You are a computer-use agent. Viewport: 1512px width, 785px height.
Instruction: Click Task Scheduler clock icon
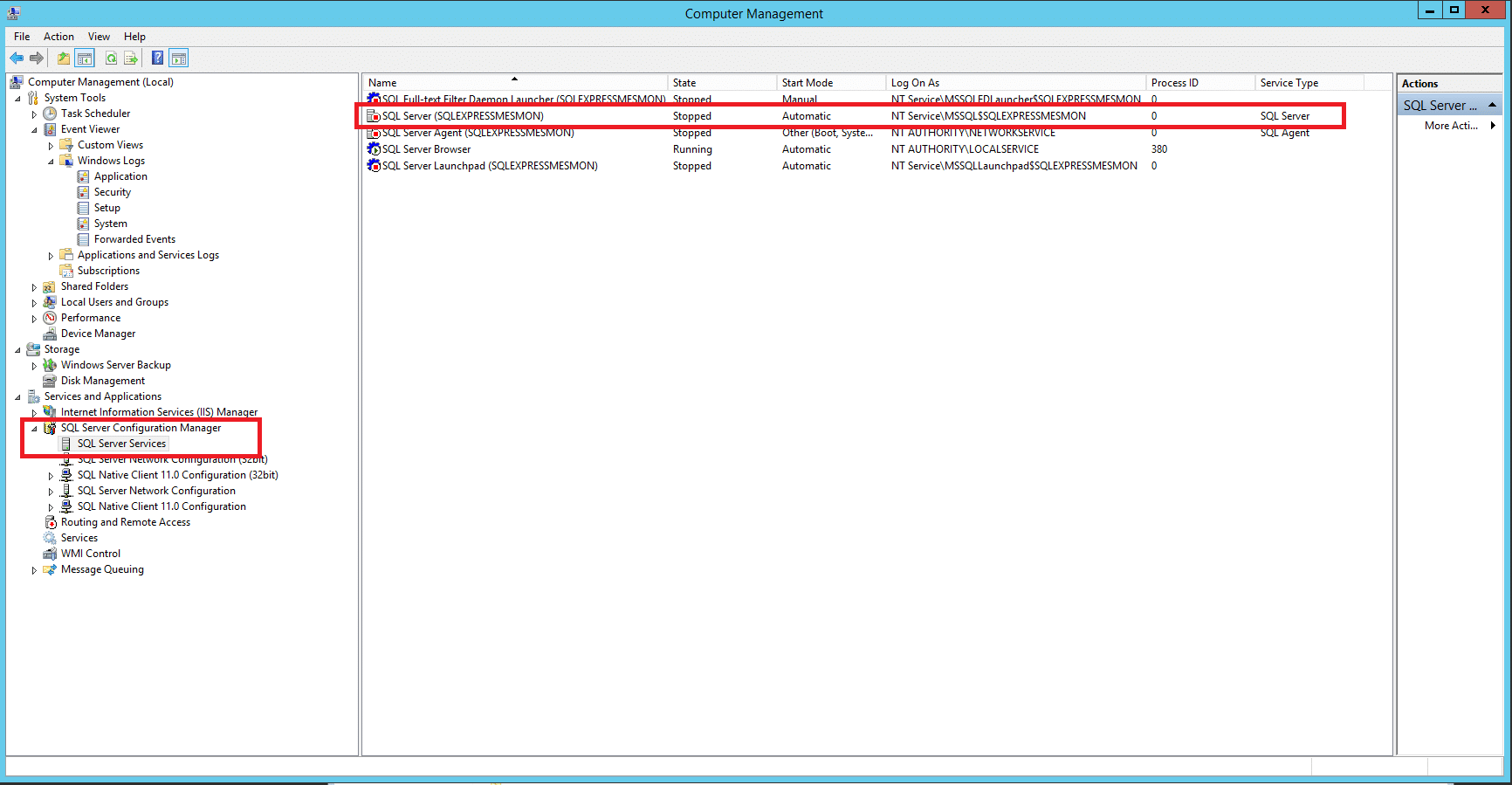point(51,114)
